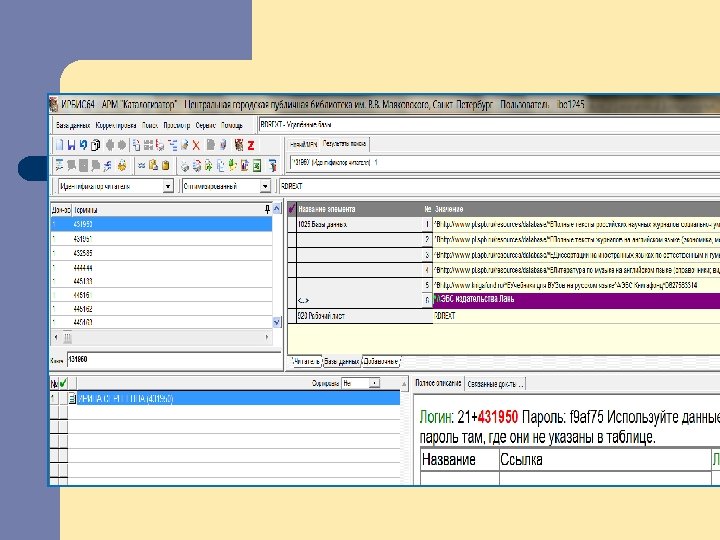Viewport: 720px width, 540px height.
Task: Click the right arrow of terms horizontal scrollbar
Action: pos(267,338)
